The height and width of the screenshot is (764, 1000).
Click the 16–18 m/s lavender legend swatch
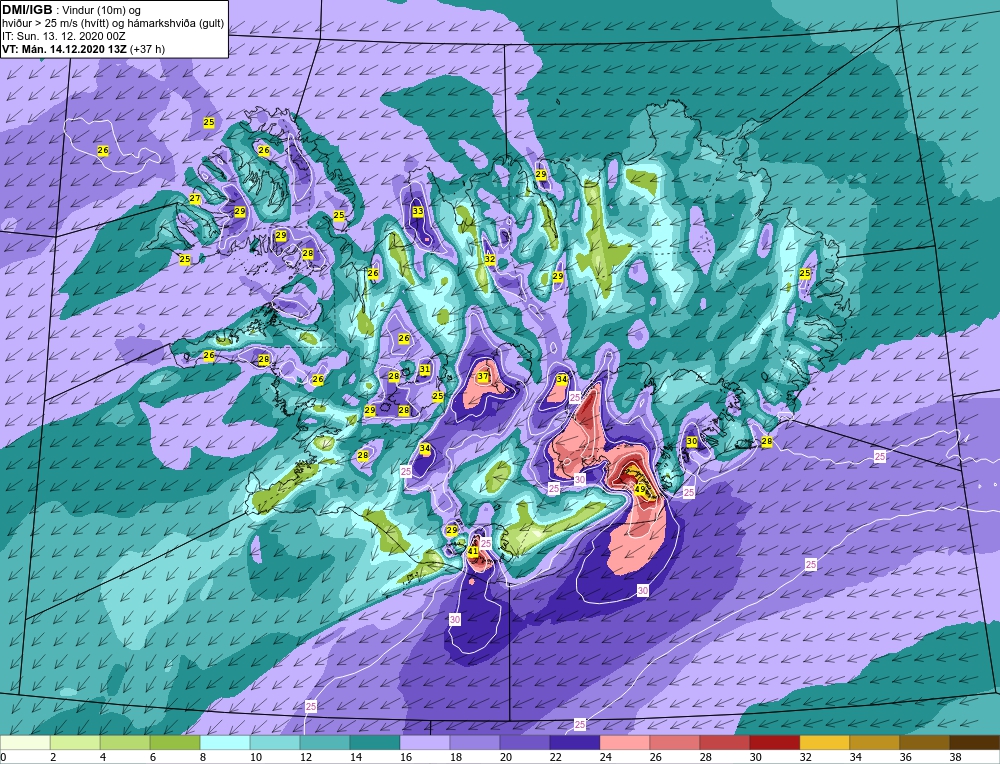pyautogui.click(x=425, y=742)
